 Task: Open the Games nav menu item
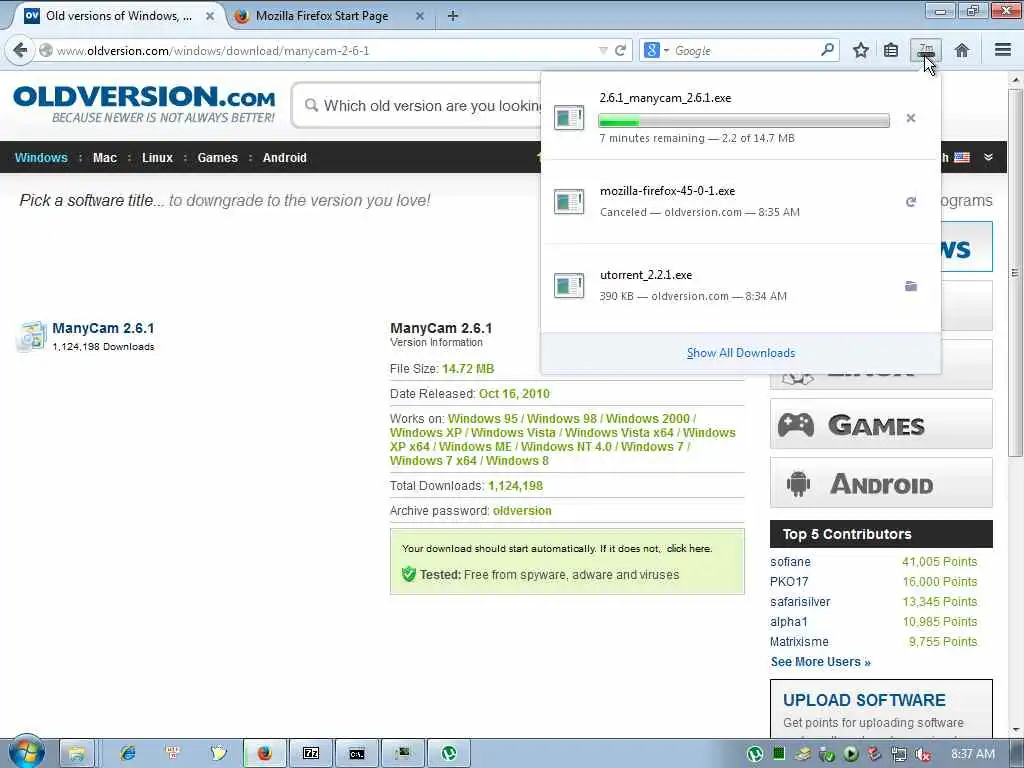pos(217,157)
